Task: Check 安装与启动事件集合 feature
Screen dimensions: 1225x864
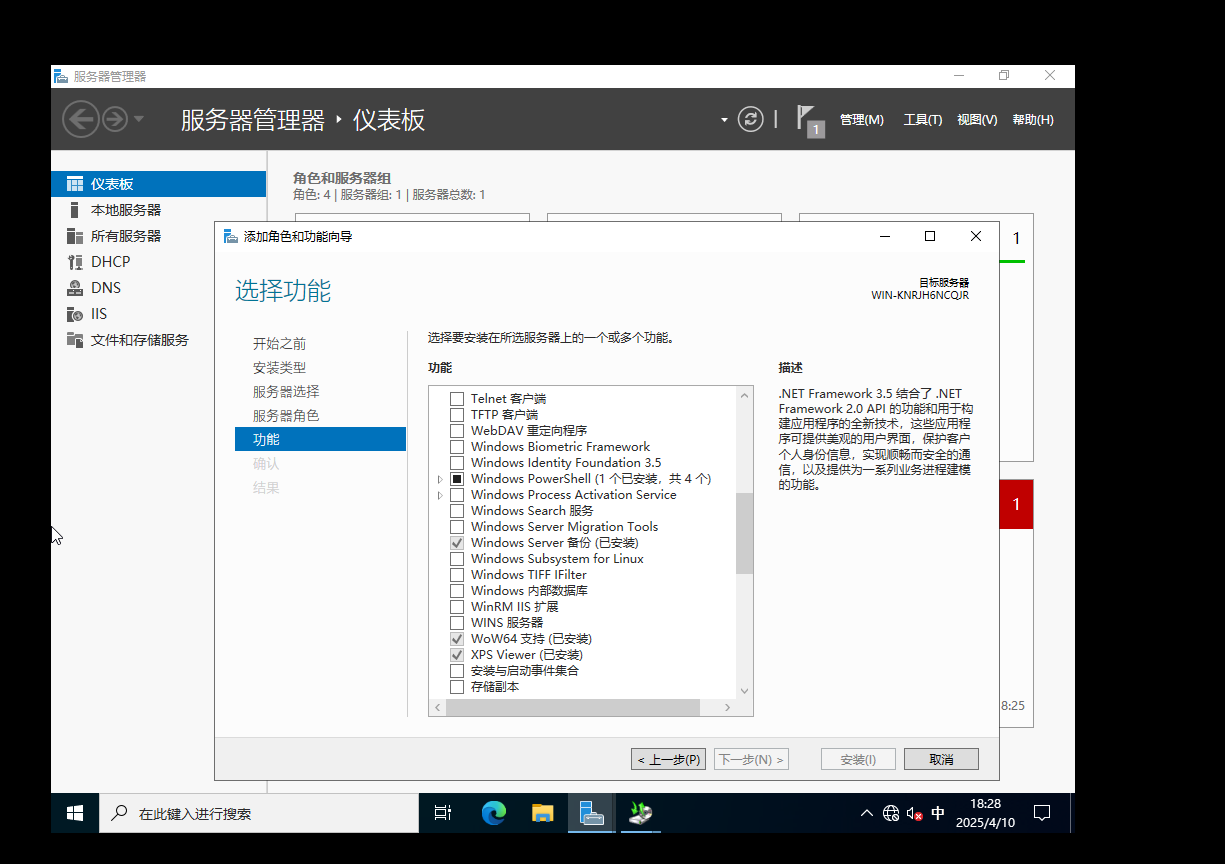Action: pyautogui.click(x=457, y=671)
